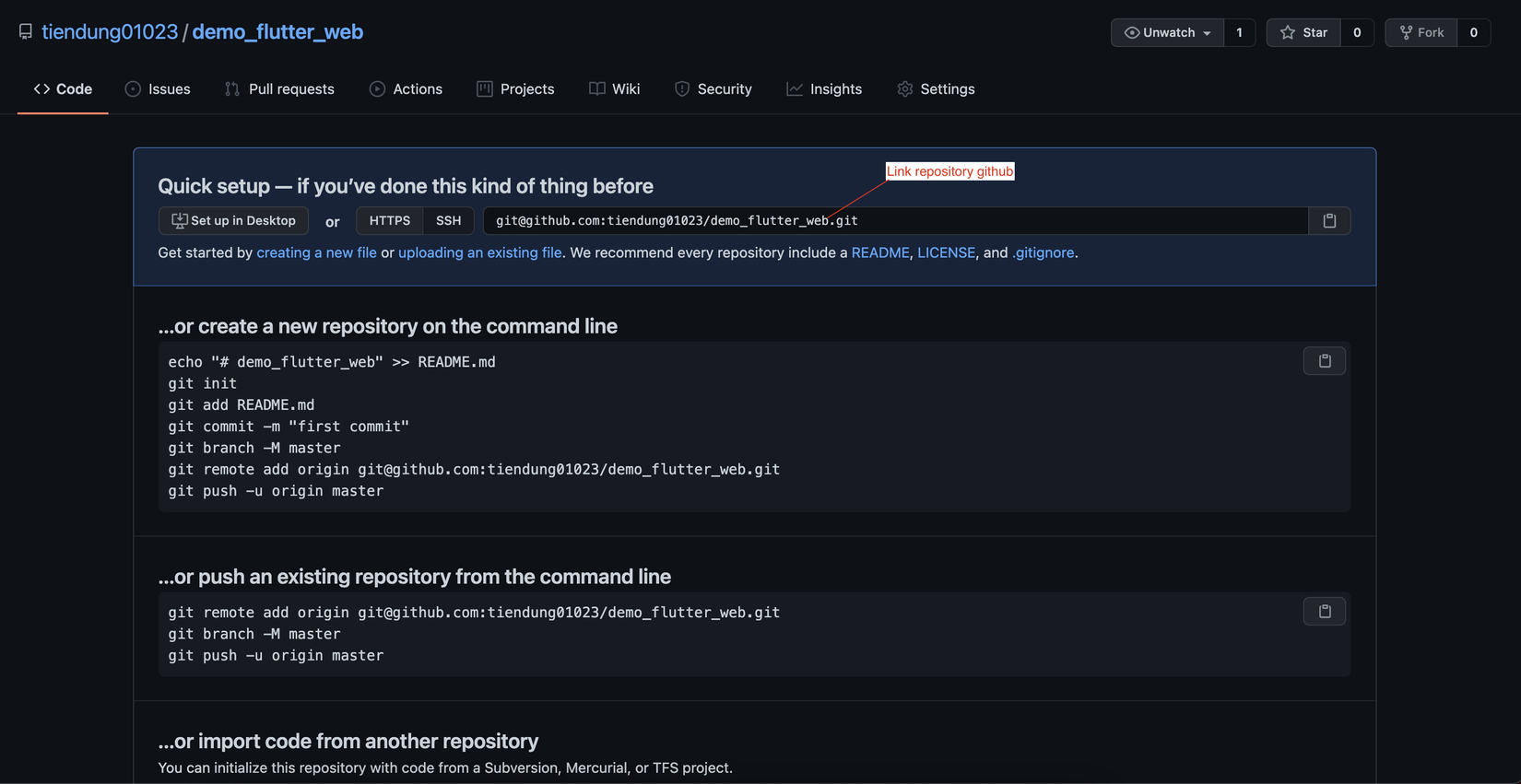The width and height of the screenshot is (1521, 784).
Task: Click the Star button
Action: pos(1303,32)
